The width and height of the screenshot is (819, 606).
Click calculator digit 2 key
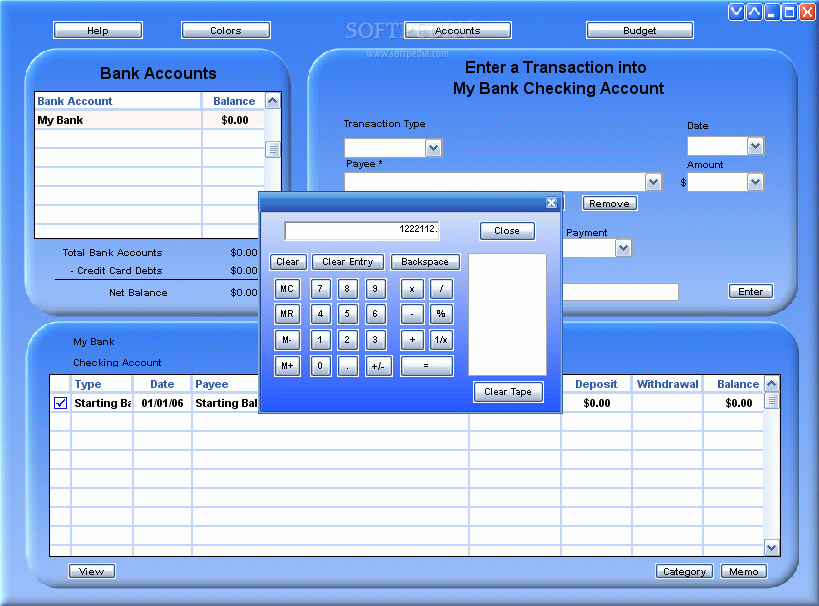[347, 340]
